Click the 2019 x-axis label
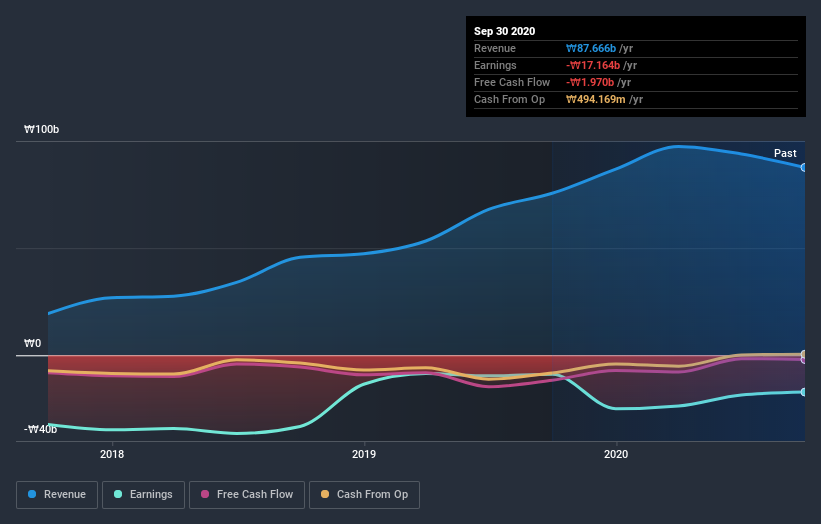 pyautogui.click(x=364, y=454)
